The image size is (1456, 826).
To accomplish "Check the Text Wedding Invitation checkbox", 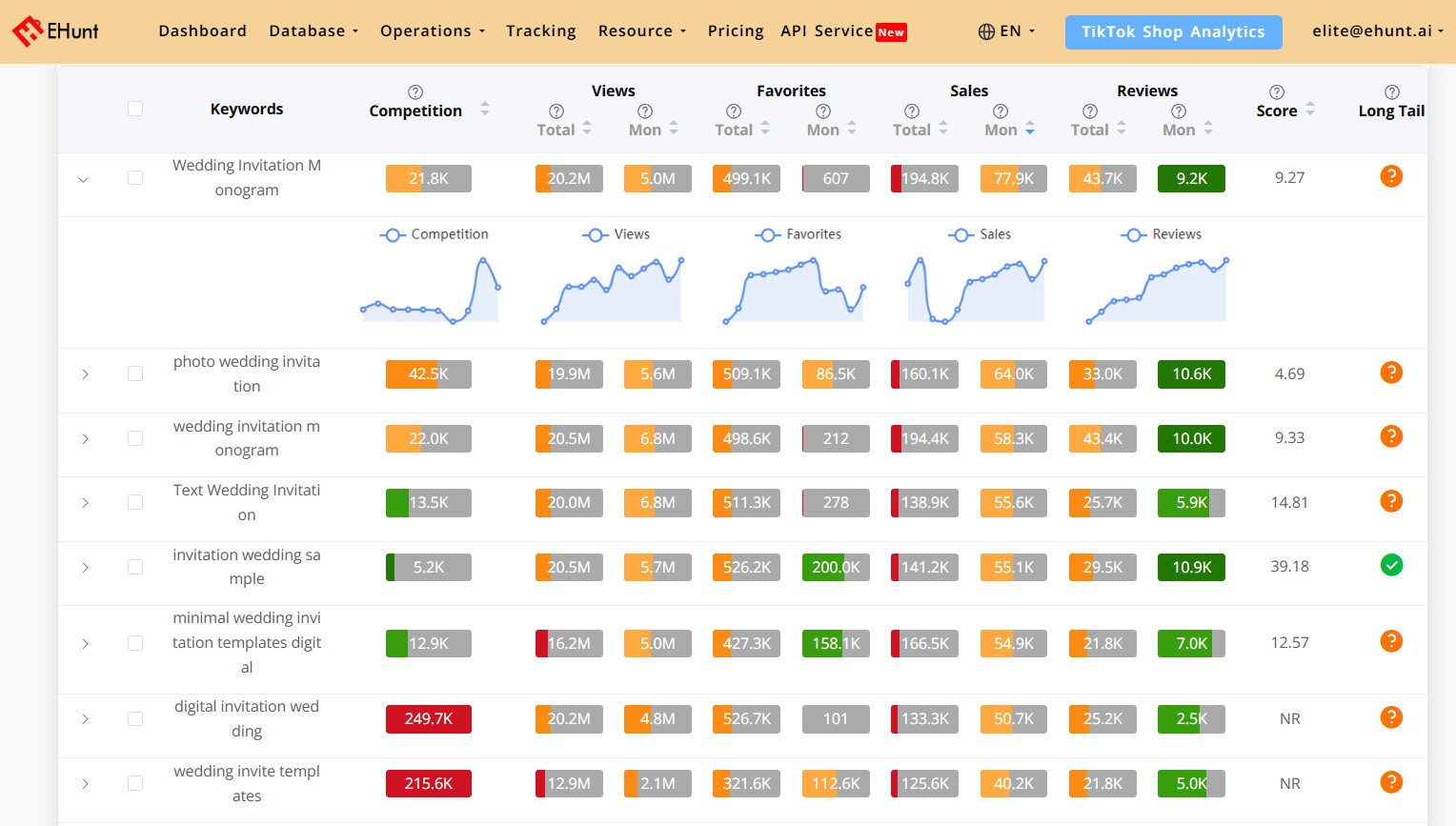I will pyautogui.click(x=135, y=502).
